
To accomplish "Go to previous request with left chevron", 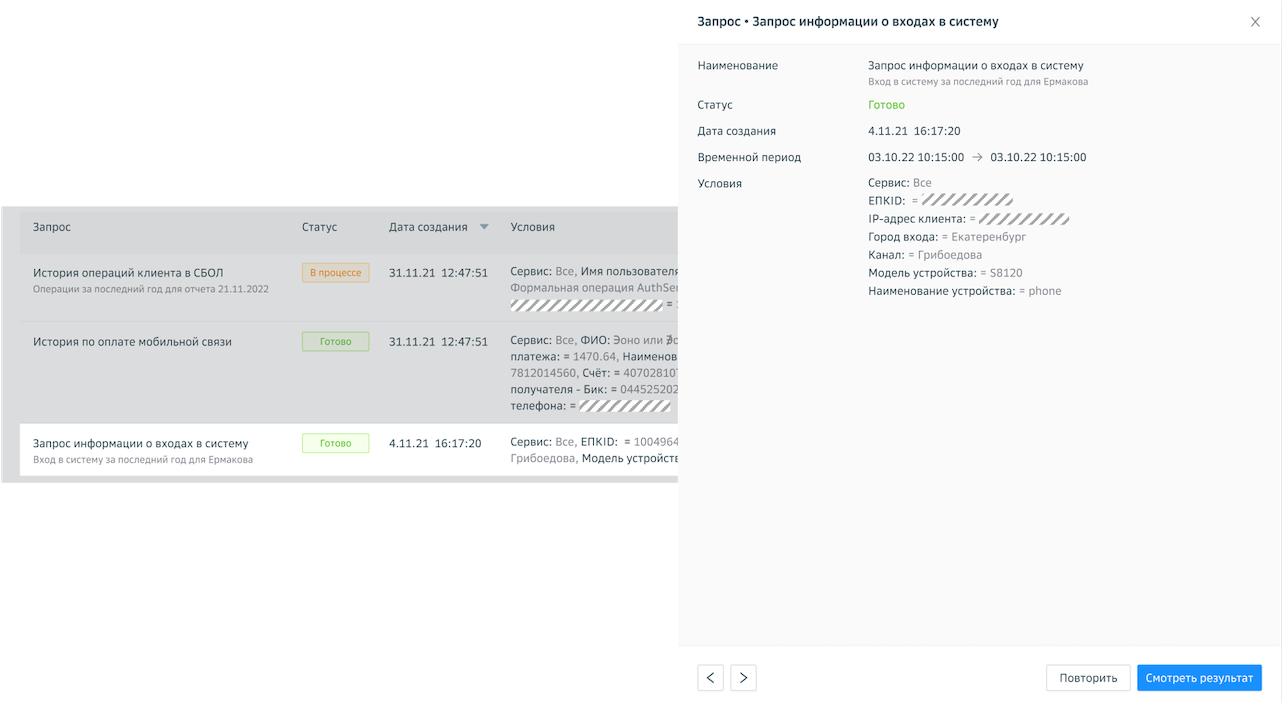I will click(710, 678).
